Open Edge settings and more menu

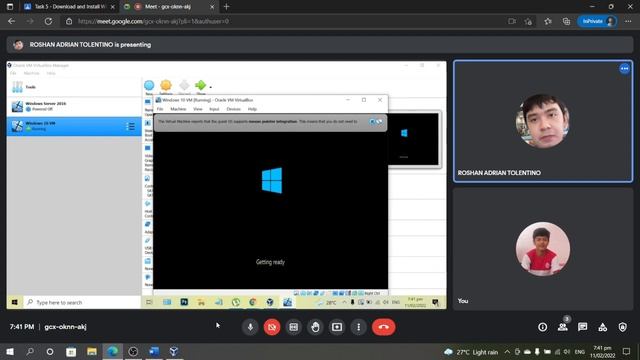coord(628,21)
